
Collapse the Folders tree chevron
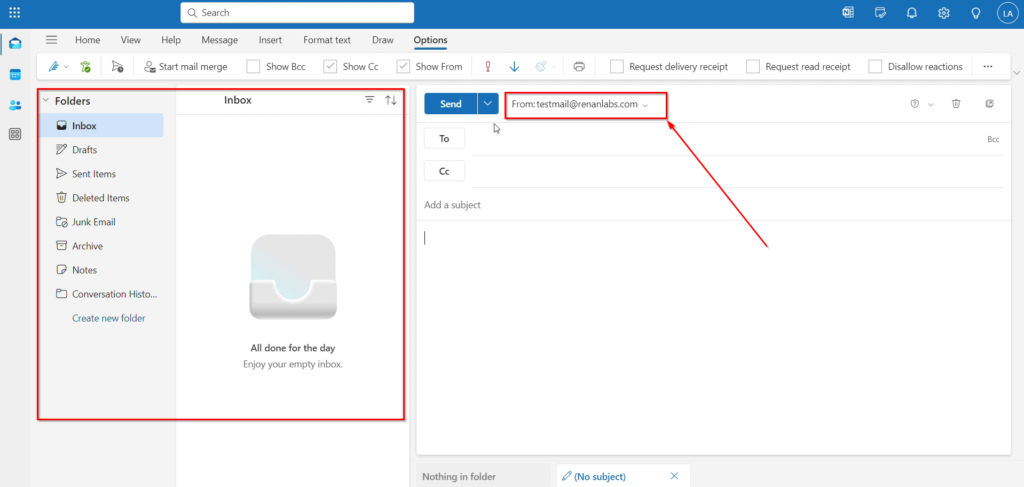click(x=46, y=101)
